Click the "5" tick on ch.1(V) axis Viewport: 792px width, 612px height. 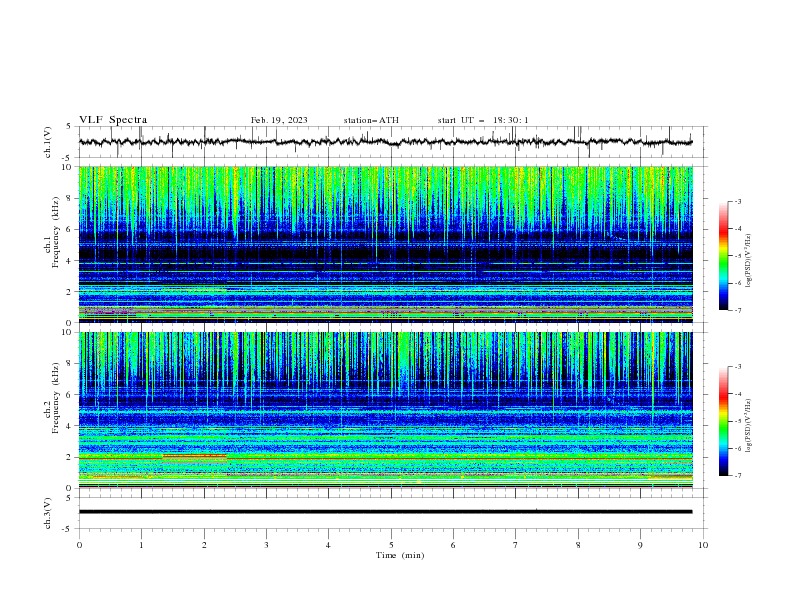pos(69,127)
